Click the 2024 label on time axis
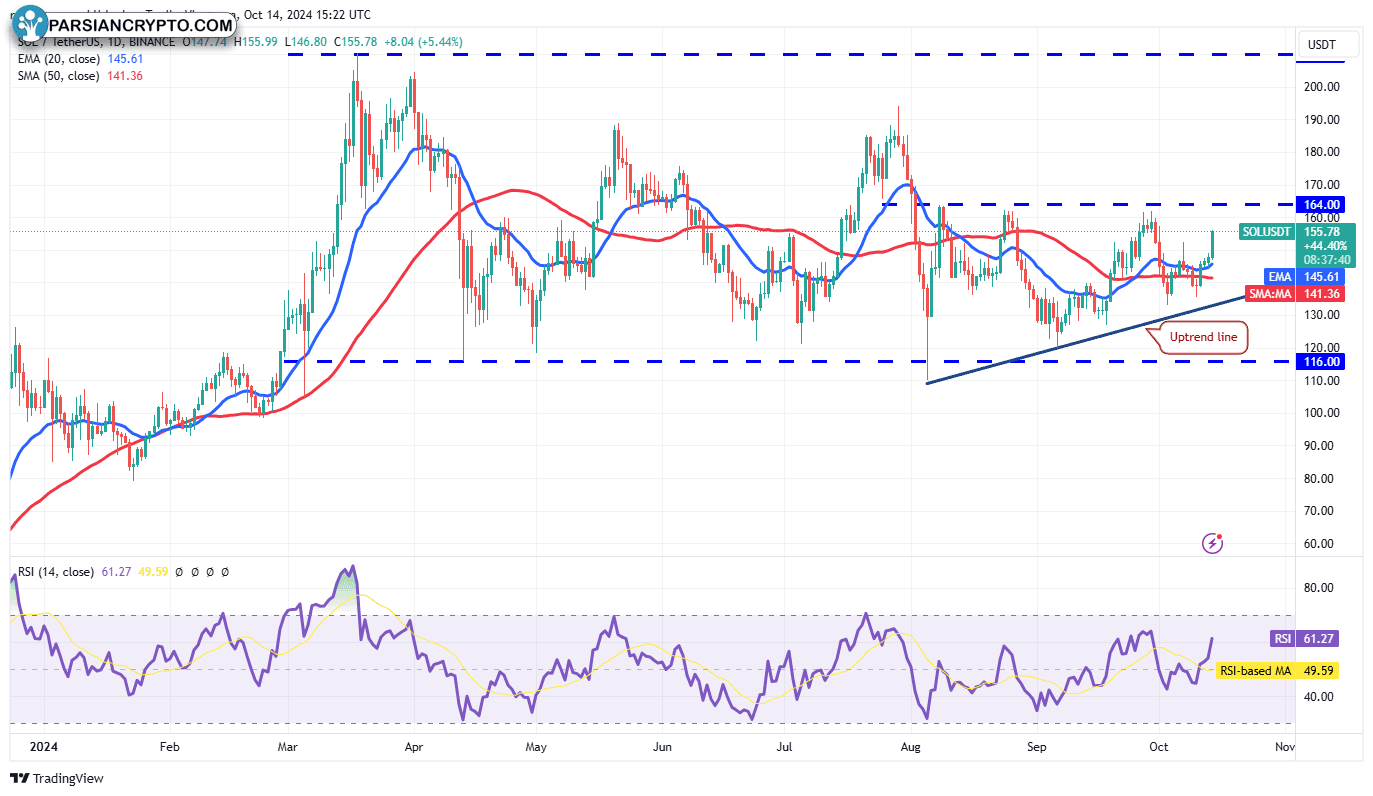The height and width of the screenshot is (796, 1373). click(43, 746)
